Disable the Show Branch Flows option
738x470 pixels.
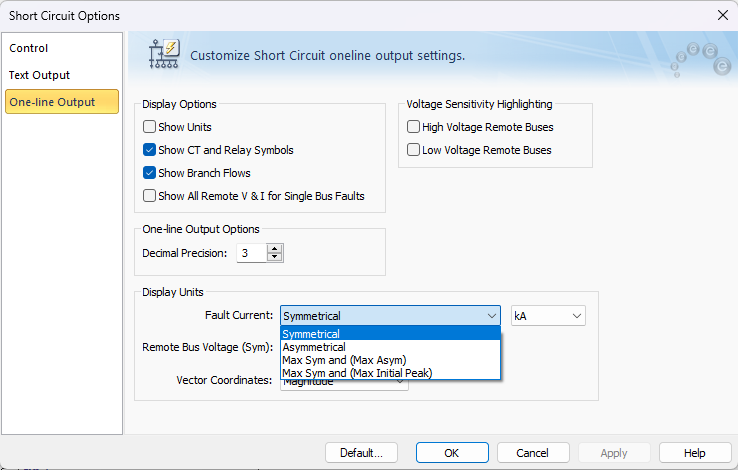149,173
